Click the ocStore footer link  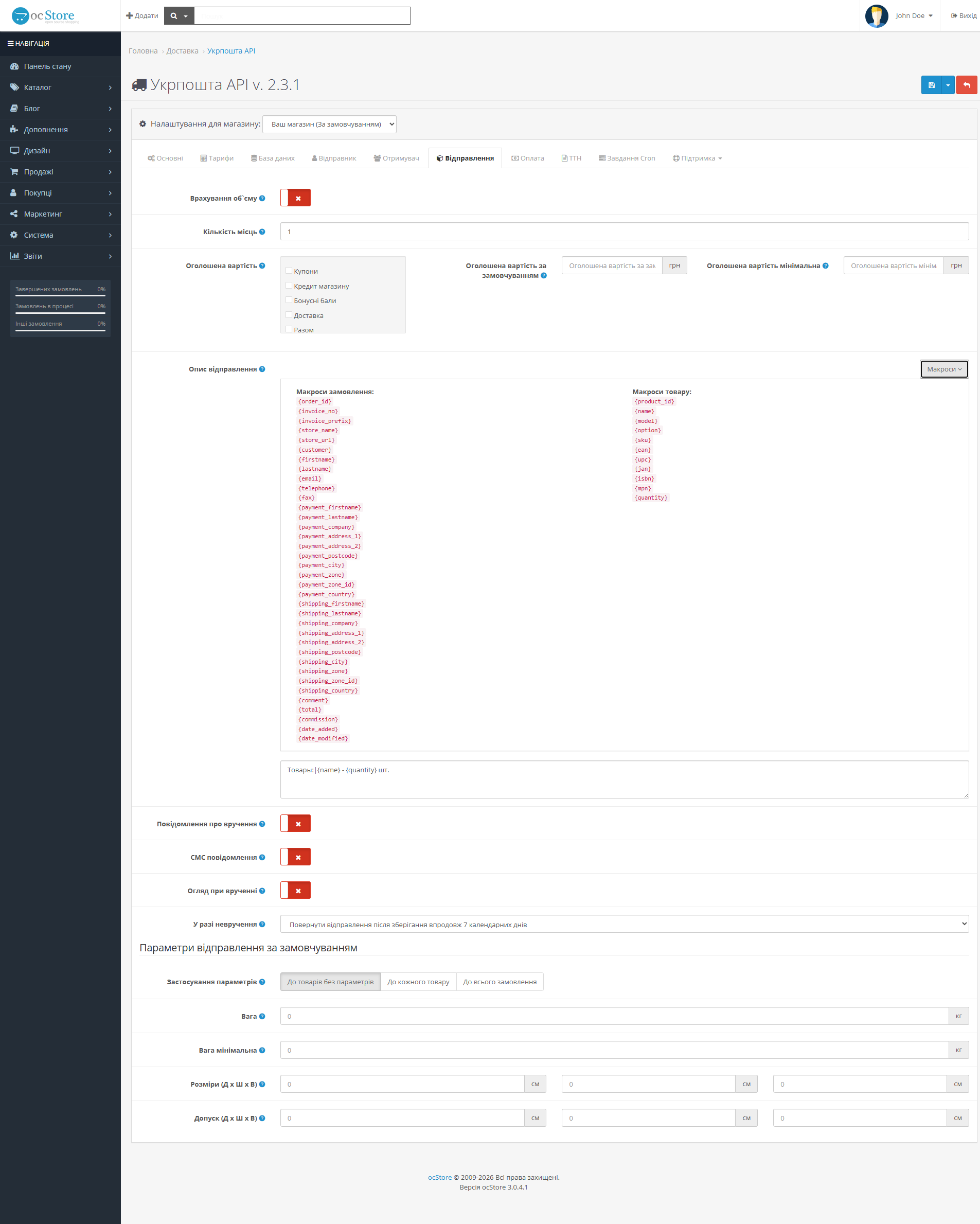[x=439, y=1178]
